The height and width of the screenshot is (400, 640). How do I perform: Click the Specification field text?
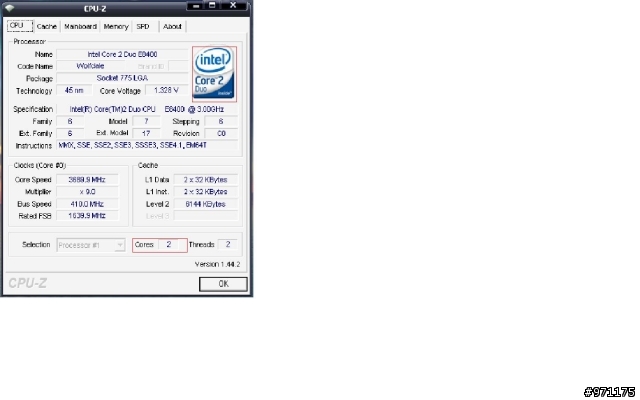147,109
